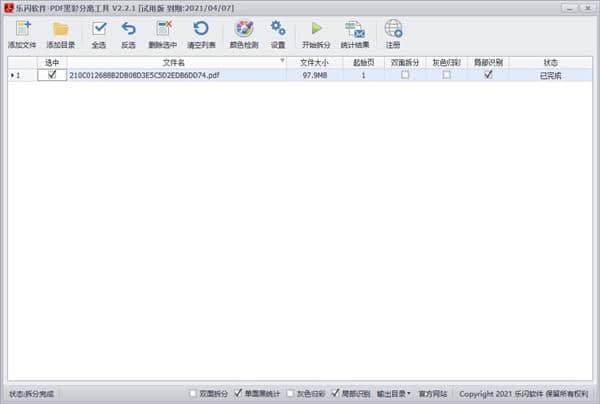
Task: Click the 状态:拆分完成 status bar text
Action: pyautogui.click(x=31, y=394)
